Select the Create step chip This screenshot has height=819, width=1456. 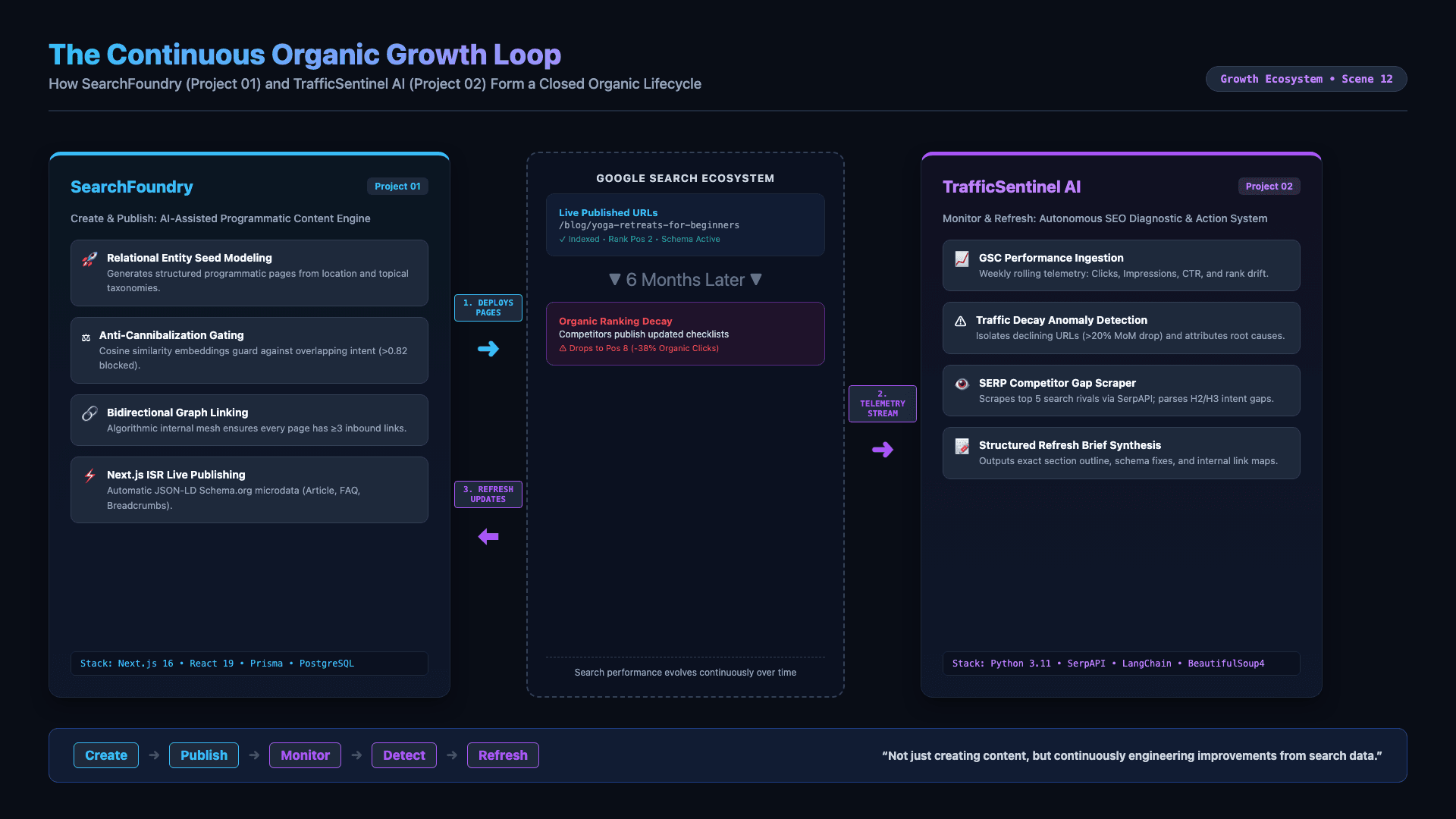click(106, 755)
